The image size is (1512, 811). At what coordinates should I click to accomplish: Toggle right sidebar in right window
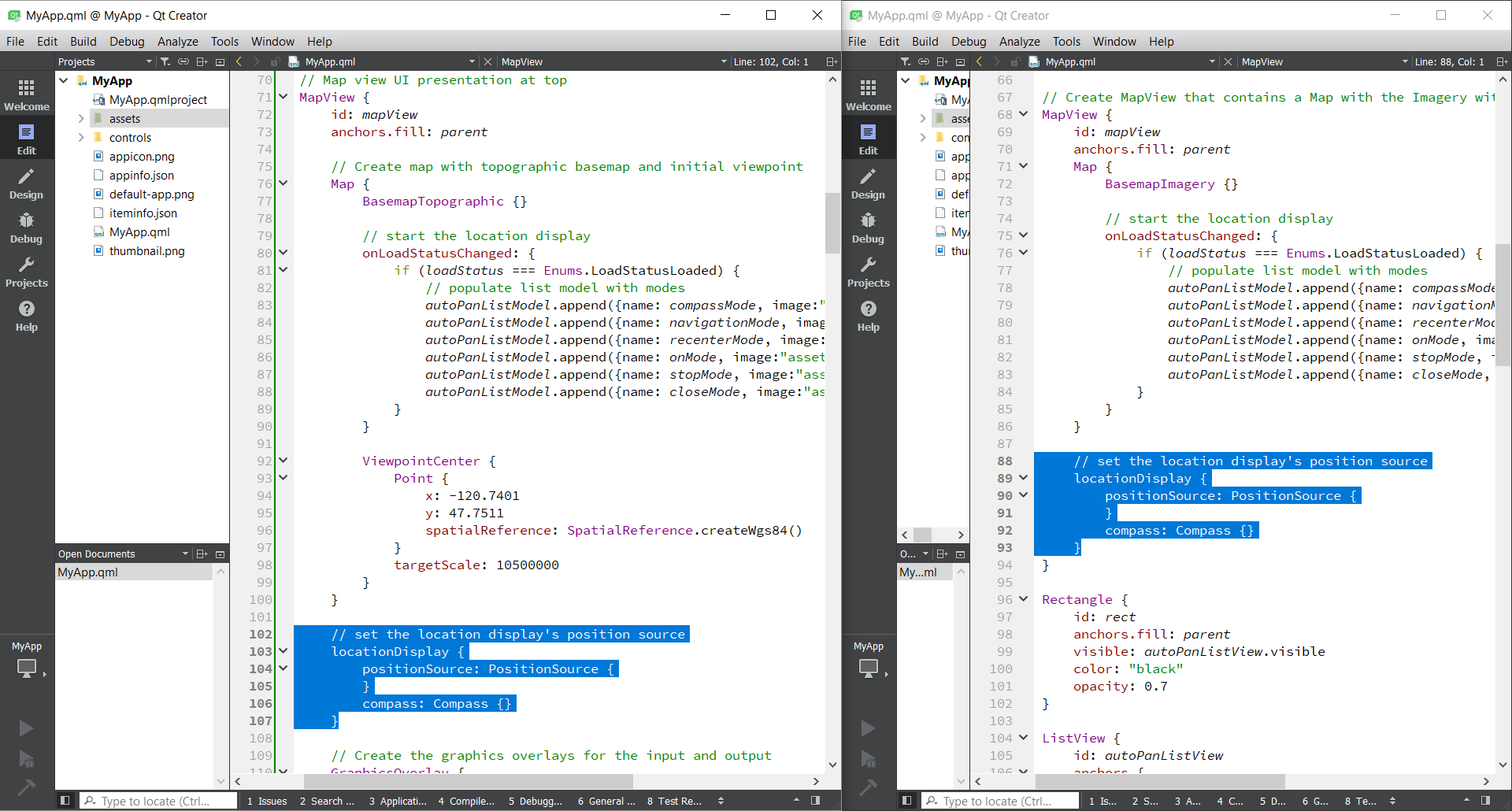(1485, 801)
